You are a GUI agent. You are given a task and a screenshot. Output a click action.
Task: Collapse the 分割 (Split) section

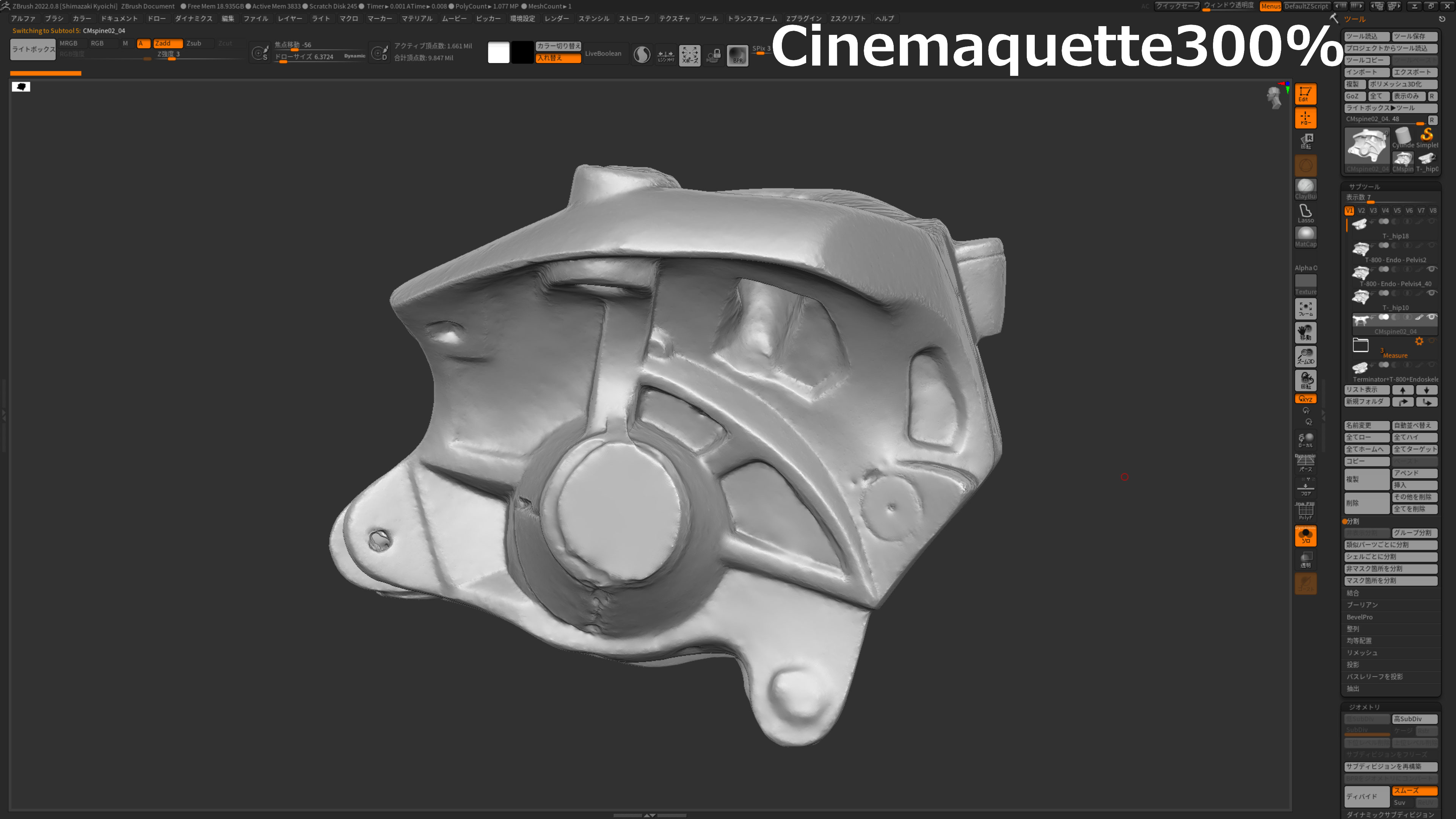(x=1352, y=521)
